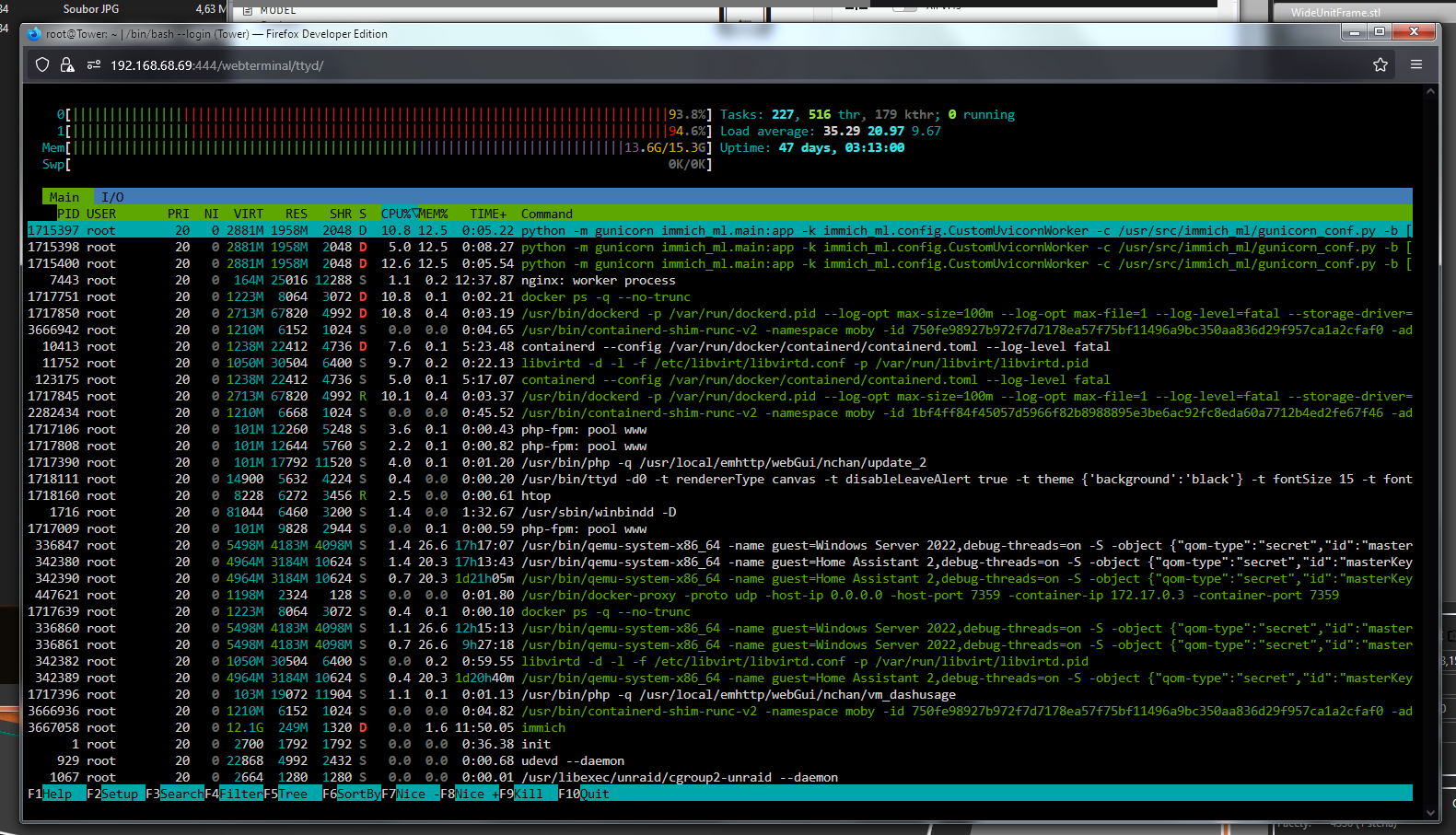Screen dimensions: 1456x835
Task: Click the scrollbar up arrow
Action: coord(1430,91)
